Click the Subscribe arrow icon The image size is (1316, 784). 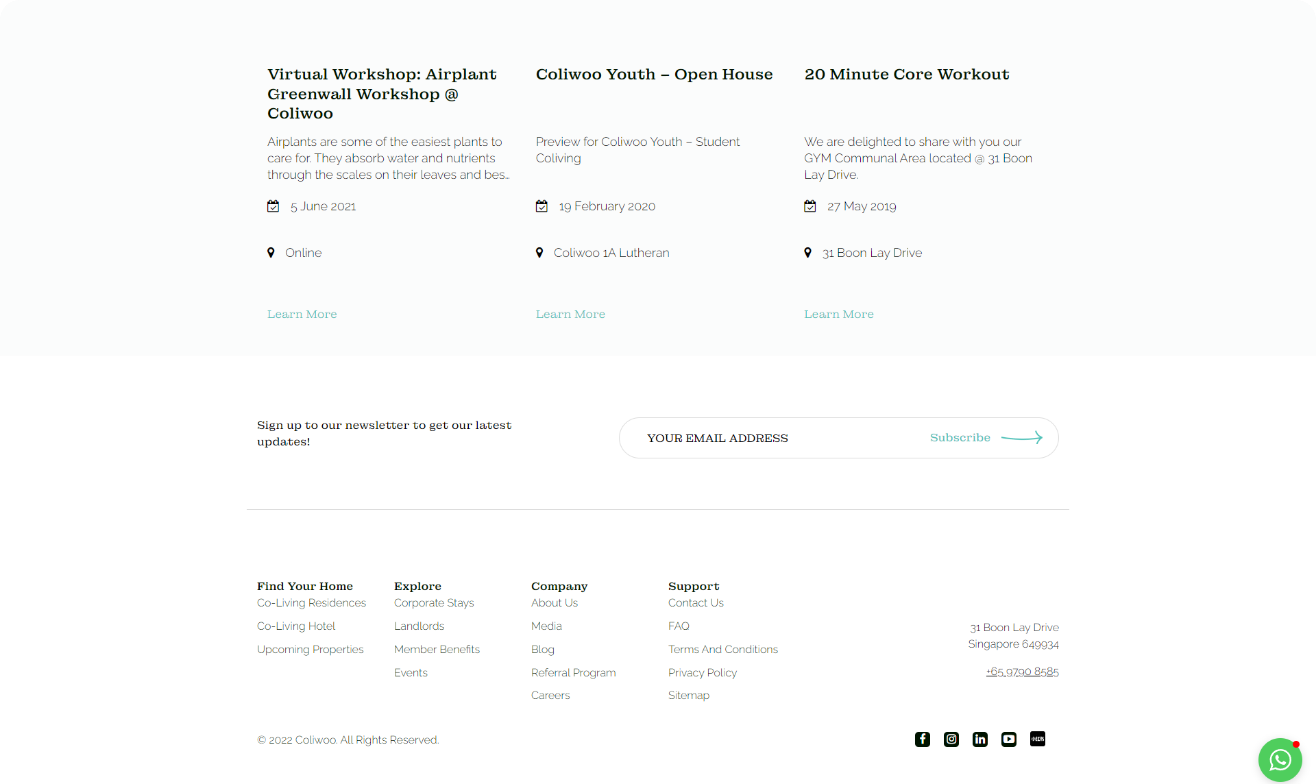1022,438
